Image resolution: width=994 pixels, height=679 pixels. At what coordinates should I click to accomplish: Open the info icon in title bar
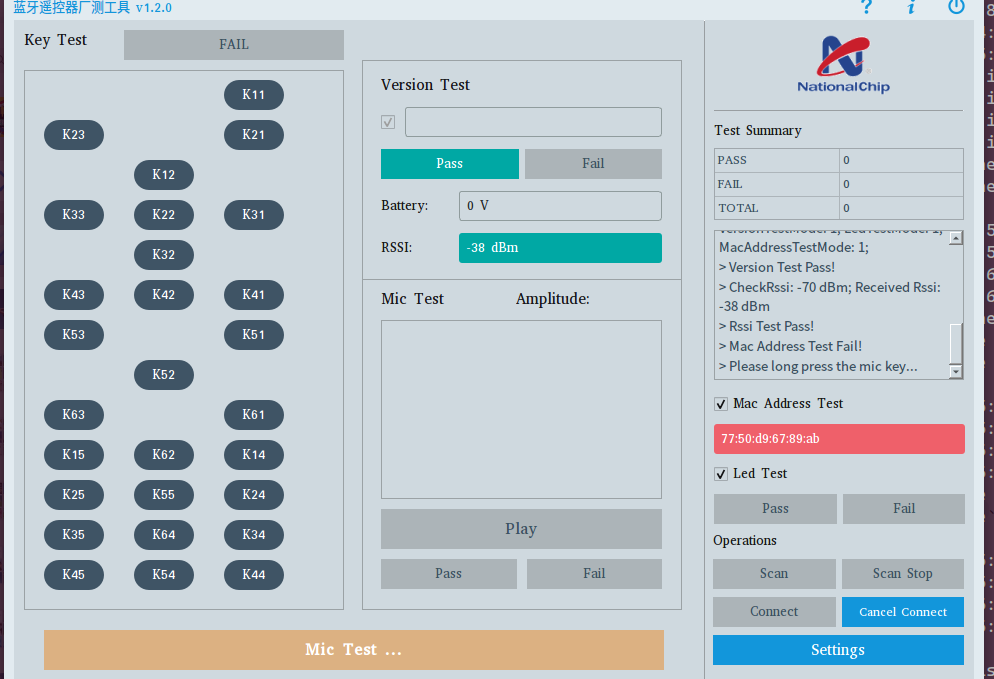[911, 7]
